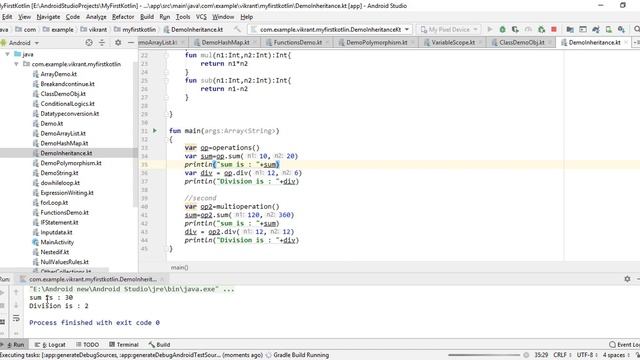Click the run gutter arrow beside fun main
Screen dimensions: 640x360
point(155,131)
